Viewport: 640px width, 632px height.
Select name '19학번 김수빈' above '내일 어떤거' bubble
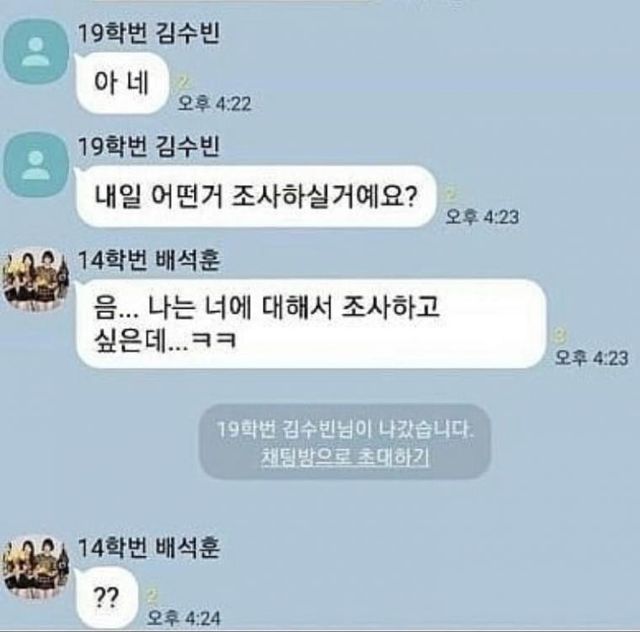tap(149, 147)
